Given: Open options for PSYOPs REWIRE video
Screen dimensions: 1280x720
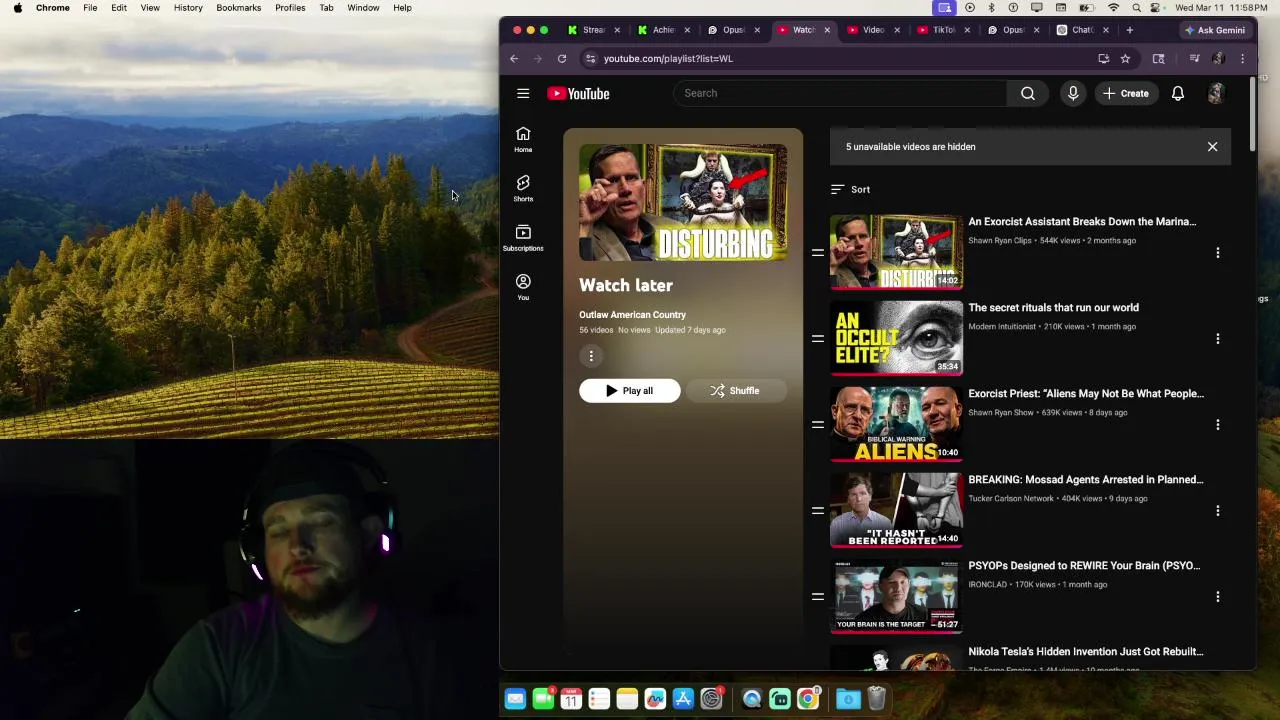Looking at the screenshot, I should click(1217, 597).
